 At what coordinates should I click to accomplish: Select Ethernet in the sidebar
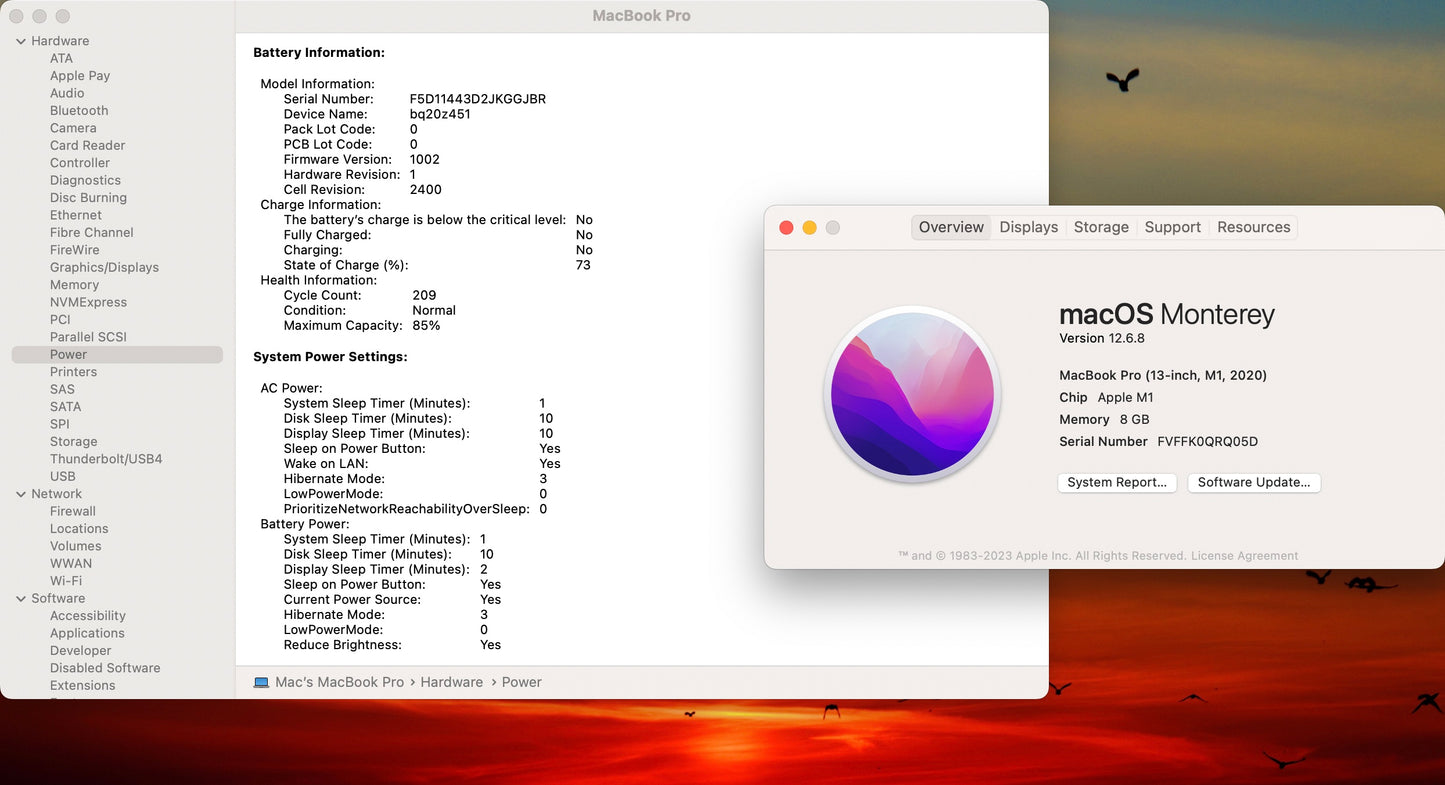click(x=76, y=215)
